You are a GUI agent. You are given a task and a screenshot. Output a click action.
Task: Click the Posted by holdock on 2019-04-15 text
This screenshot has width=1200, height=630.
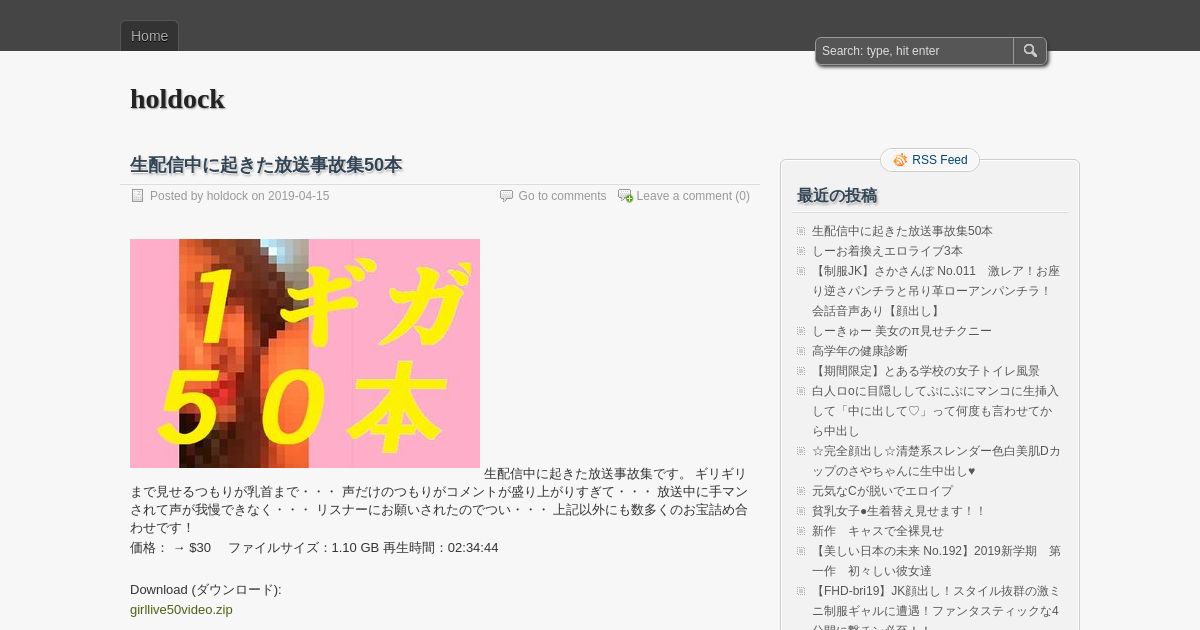239,196
